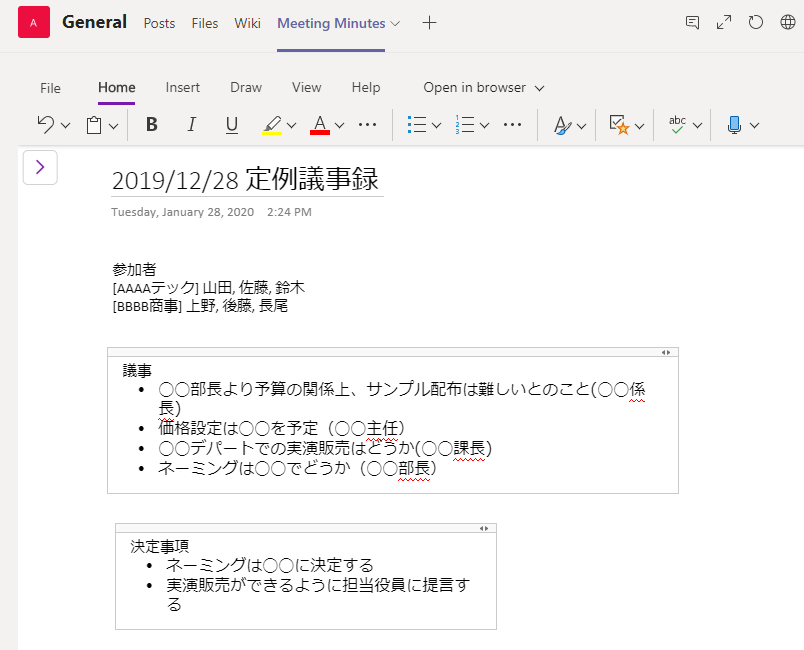Image resolution: width=804 pixels, height=650 pixels.
Task: Click the 参加者 heading text
Action: pos(134,270)
